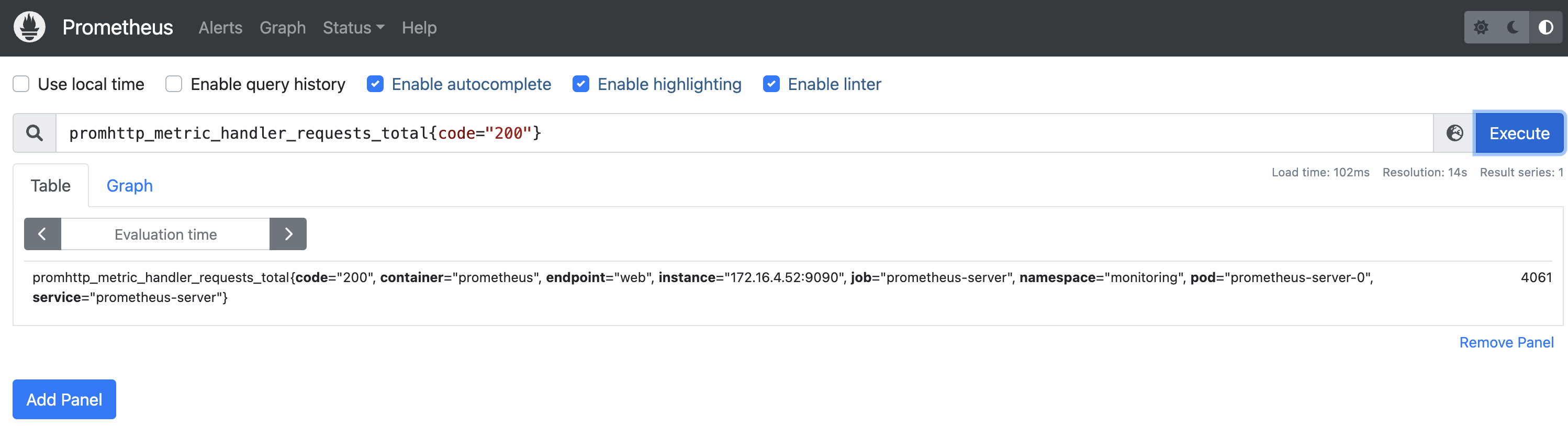Switch to the Graph panel tab
The image size is (1568, 426).
coord(130,186)
